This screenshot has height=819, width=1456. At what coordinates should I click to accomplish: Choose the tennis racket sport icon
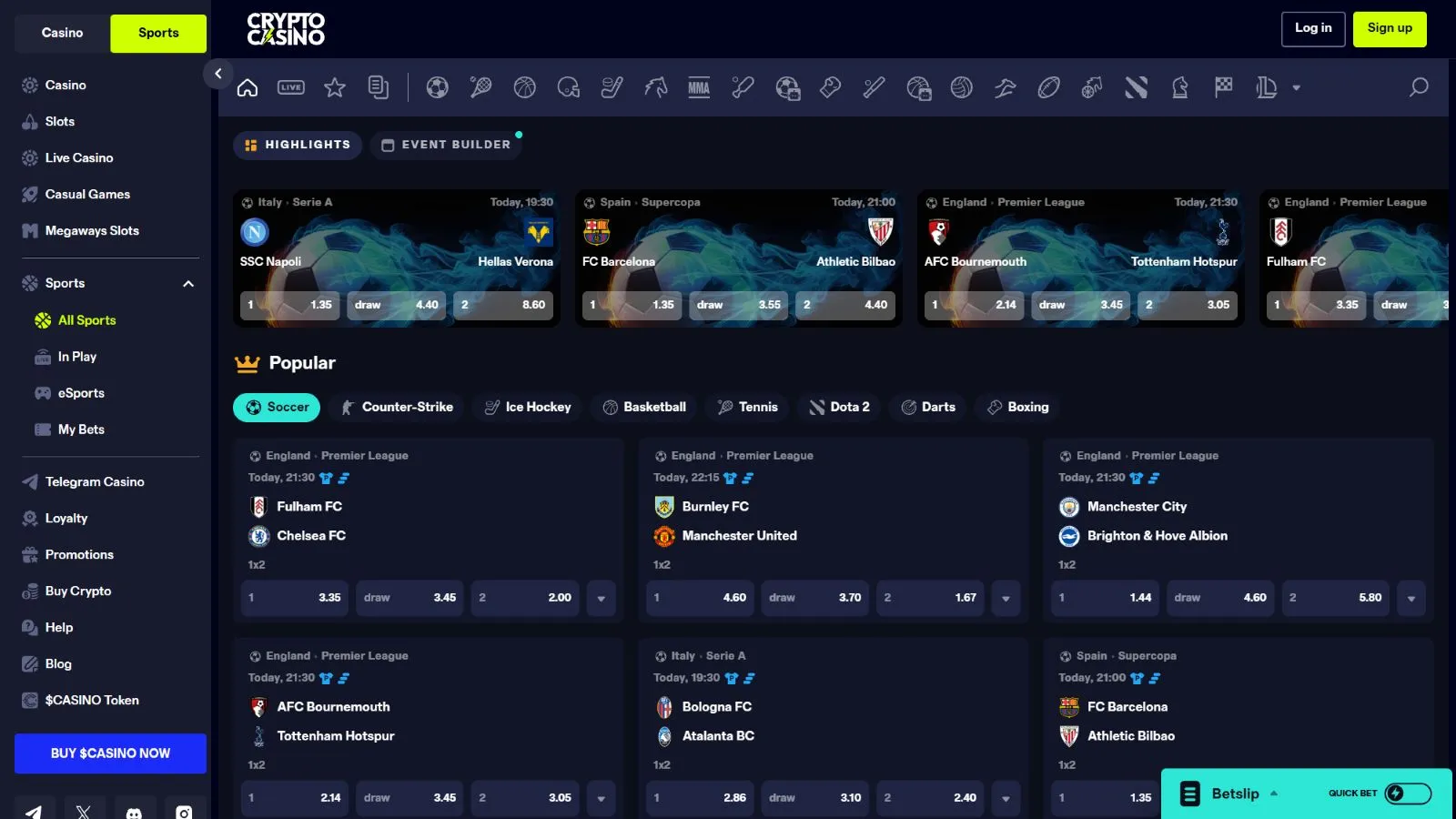click(480, 87)
